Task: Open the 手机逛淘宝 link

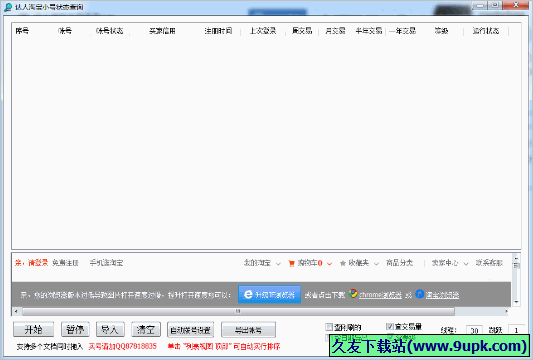Action: (x=106, y=263)
